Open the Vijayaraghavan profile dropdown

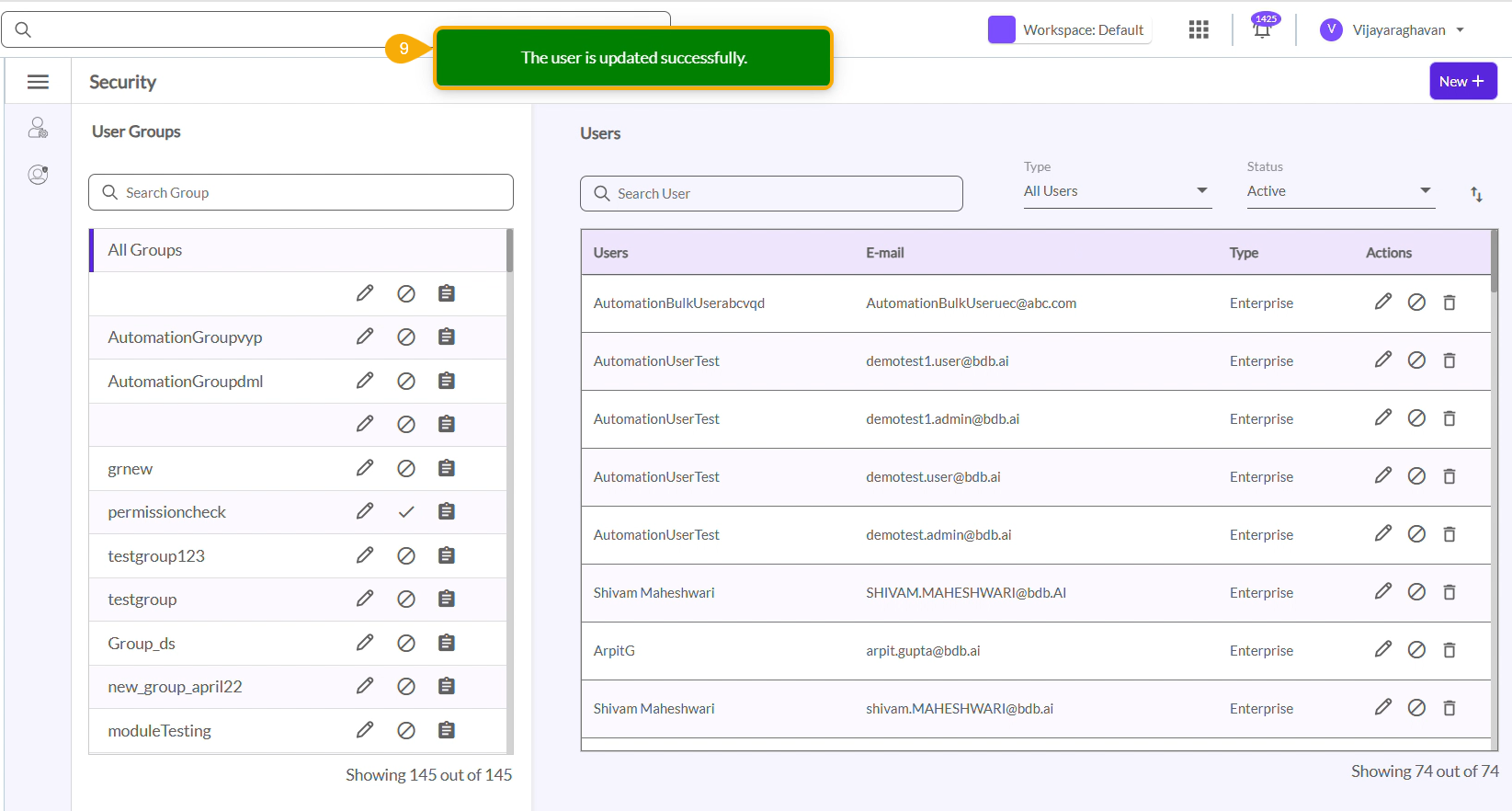(x=1393, y=30)
